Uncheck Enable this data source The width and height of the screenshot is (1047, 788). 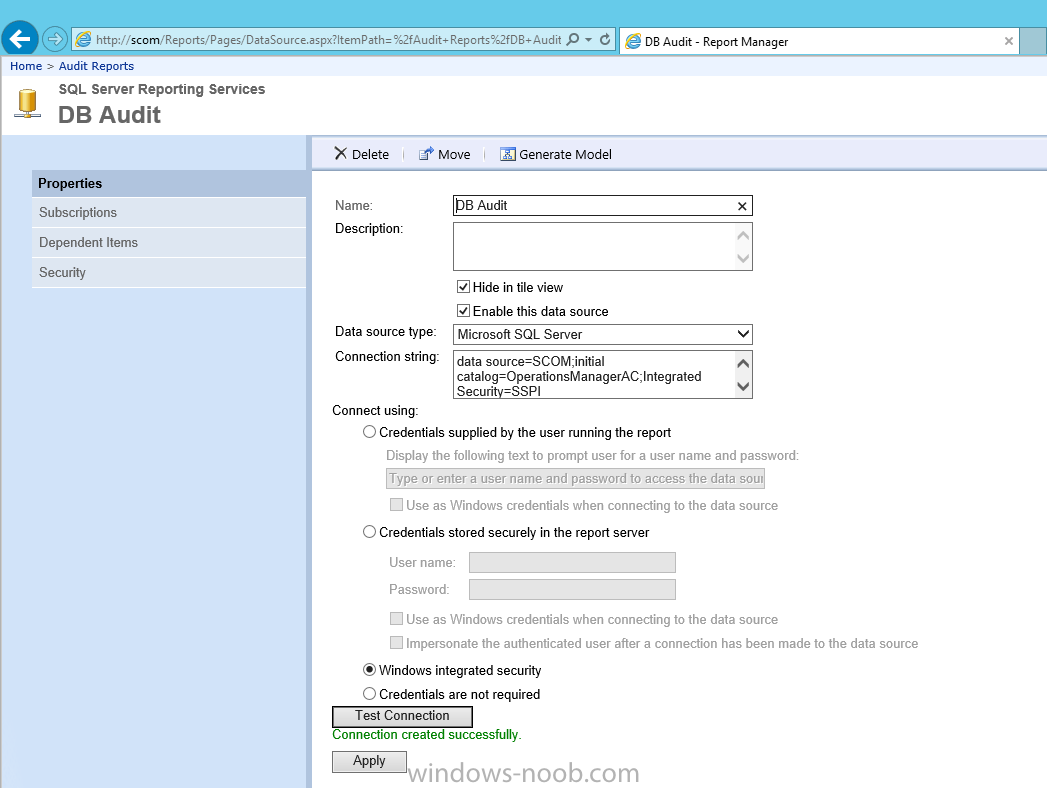(463, 311)
